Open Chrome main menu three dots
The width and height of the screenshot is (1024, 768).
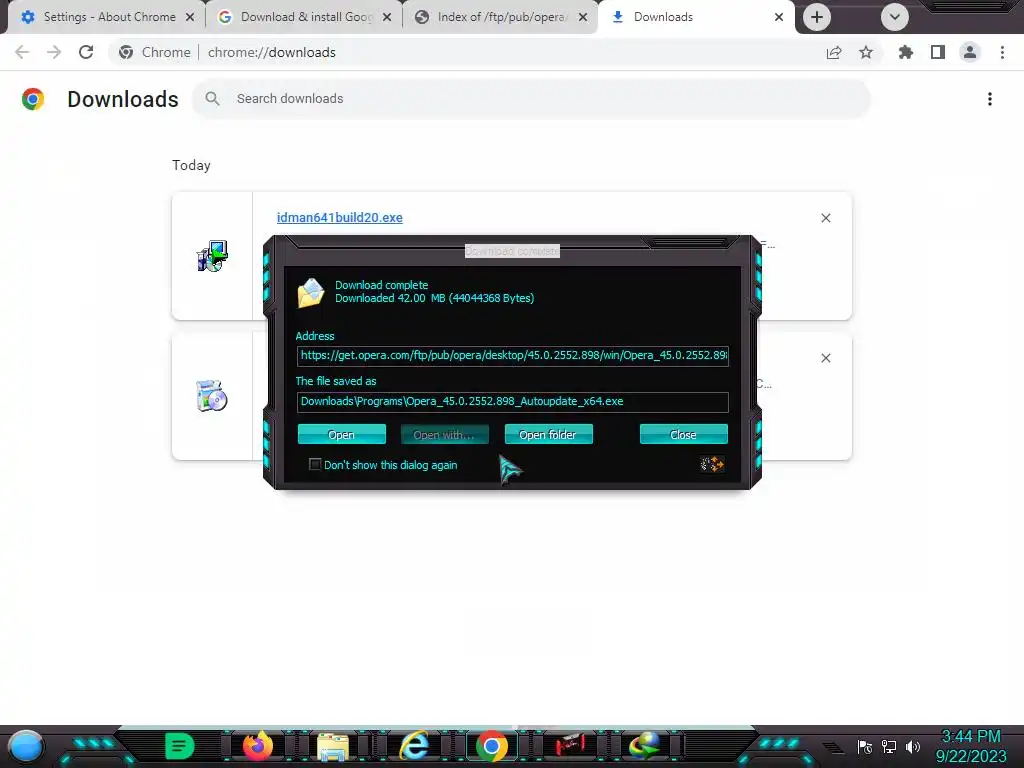pos(1002,52)
